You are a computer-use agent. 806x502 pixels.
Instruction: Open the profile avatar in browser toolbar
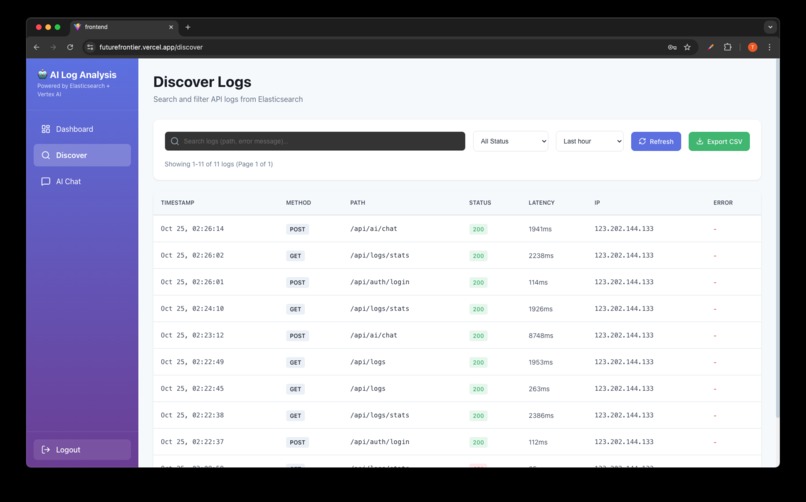[753, 47]
